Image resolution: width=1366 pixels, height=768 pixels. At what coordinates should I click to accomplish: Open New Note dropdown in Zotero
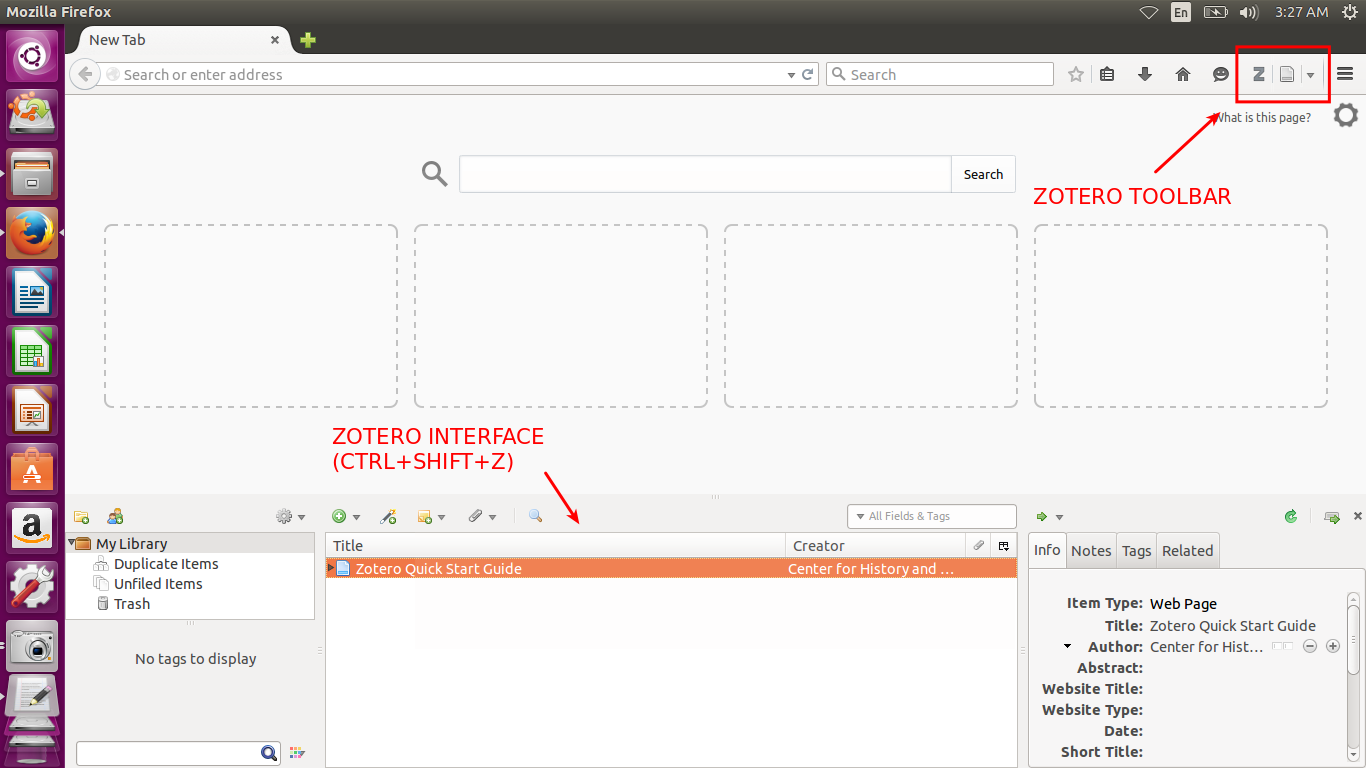(x=431, y=516)
